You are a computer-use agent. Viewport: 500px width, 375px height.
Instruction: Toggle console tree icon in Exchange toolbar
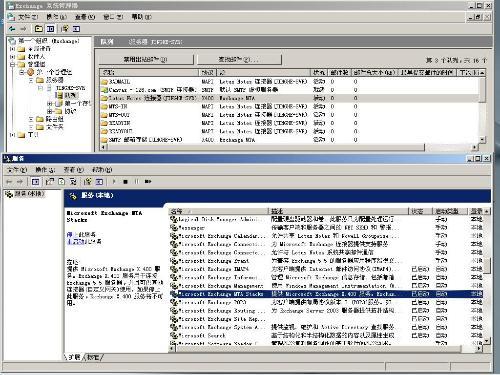point(50,29)
